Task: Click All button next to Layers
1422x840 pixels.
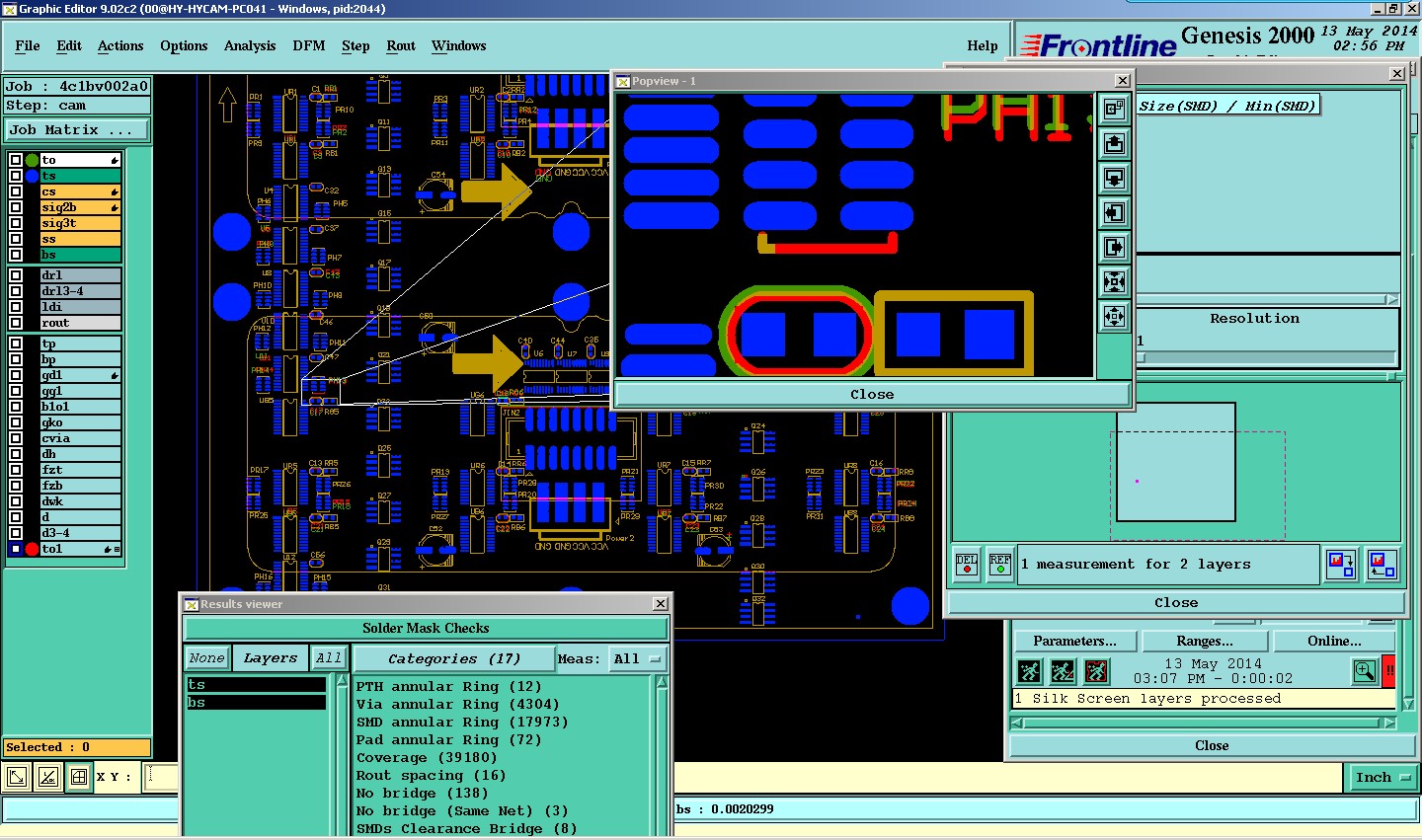Action: click(329, 658)
